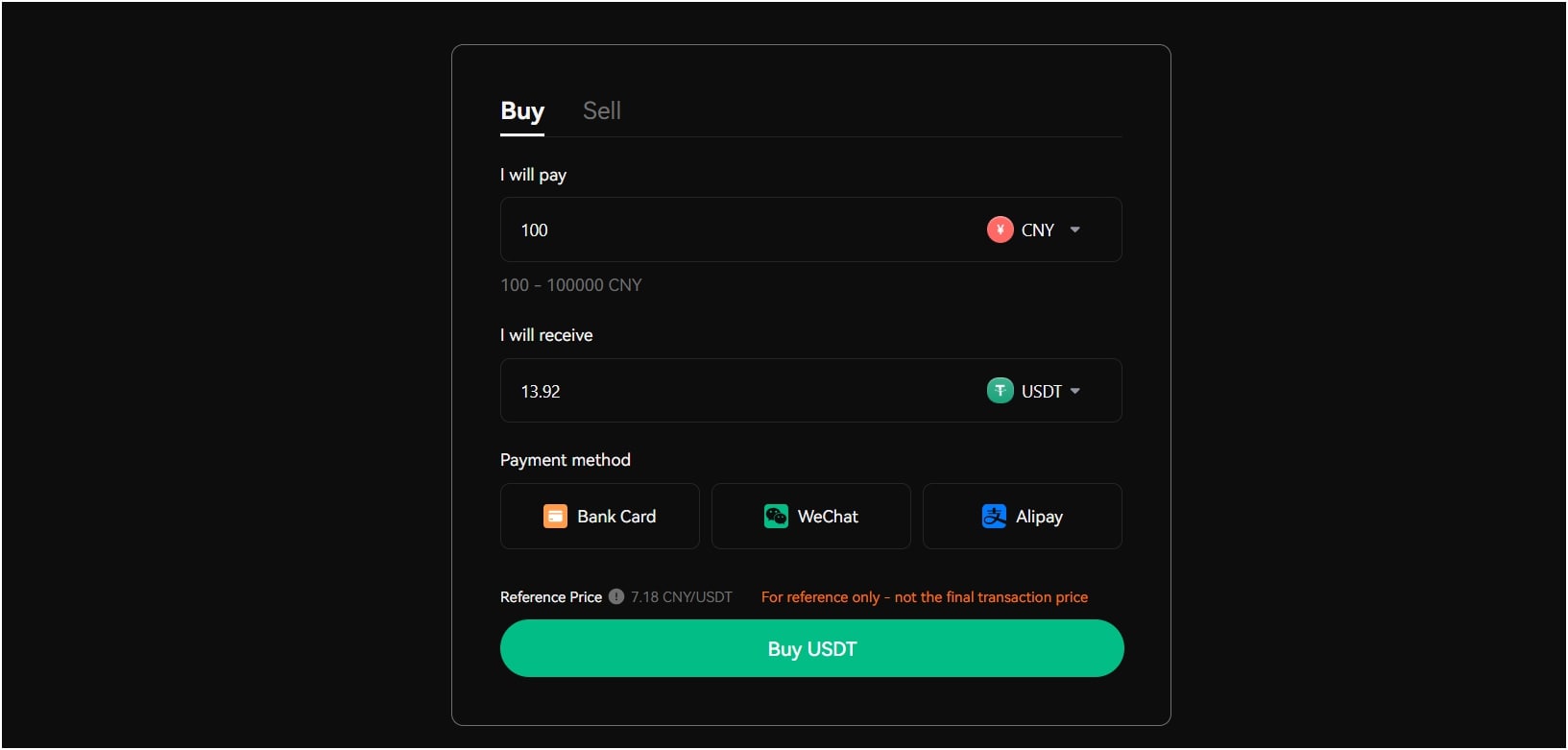Click the green USDT Tether coin icon
The width and height of the screenshot is (1568, 750).
[x=1000, y=391]
